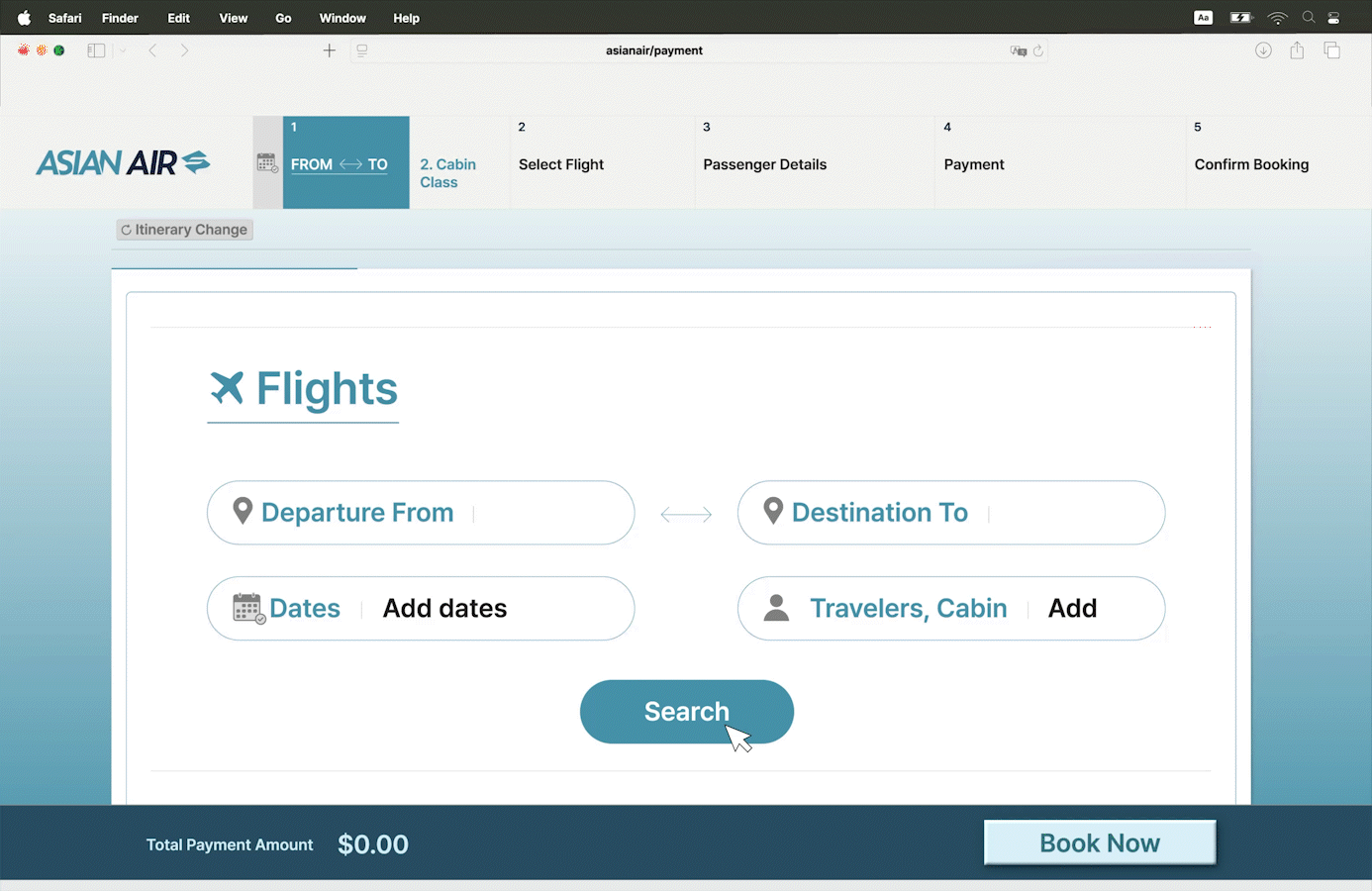Click the Safari sidebar toggle icon
The width and height of the screenshot is (1372, 891).
tap(96, 50)
